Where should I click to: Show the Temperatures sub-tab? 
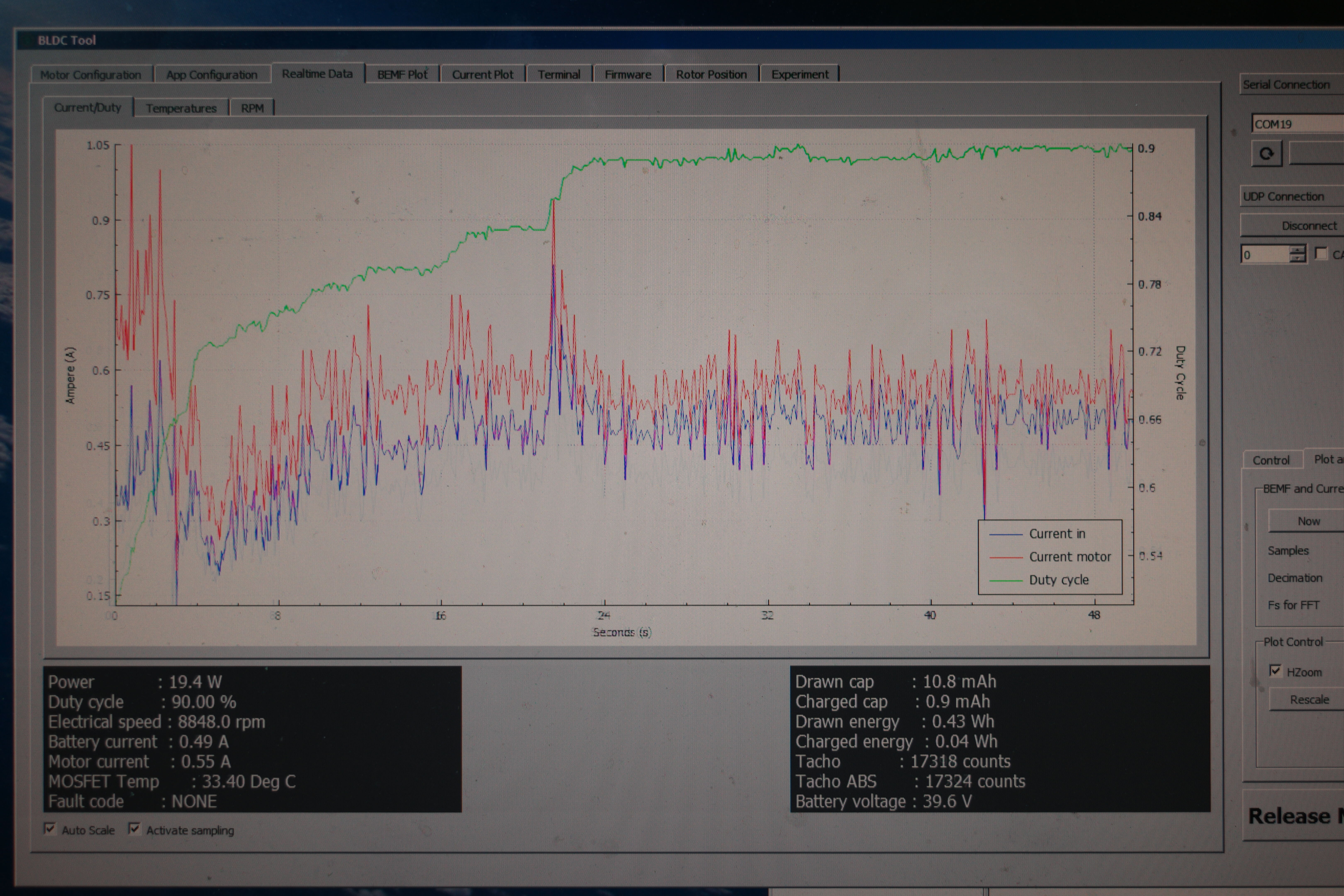[x=181, y=108]
